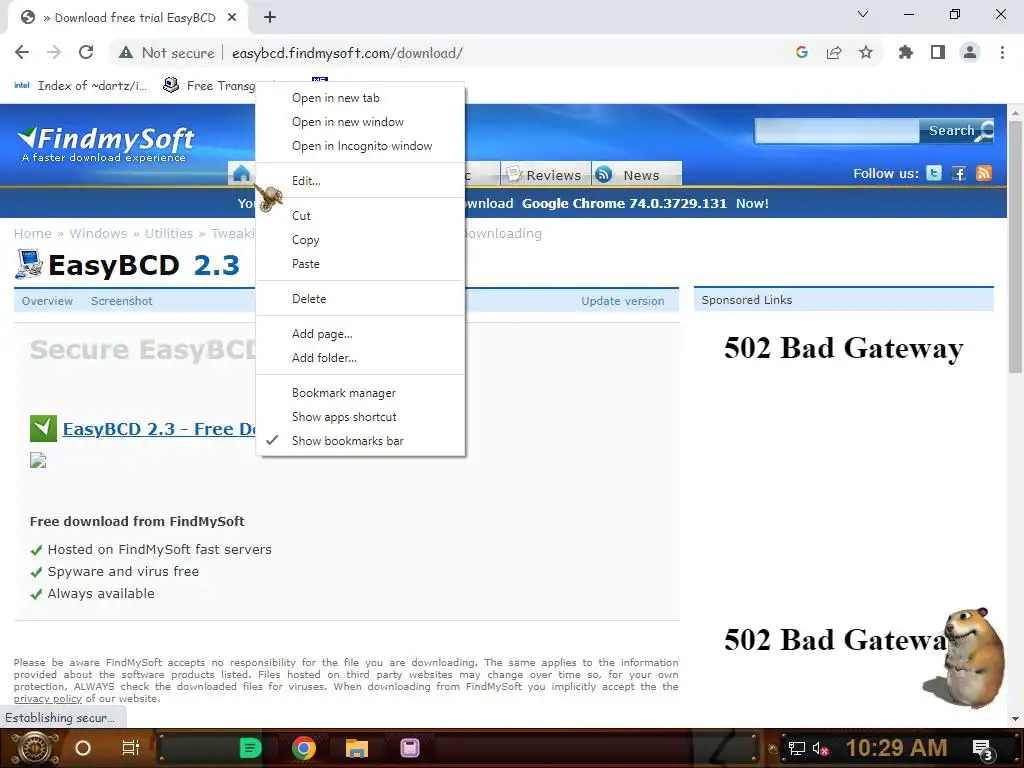The height and width of the screenshot is (768, 1024).
Task: Open the Chrome profile avatar
Action: tap(970, 53)
